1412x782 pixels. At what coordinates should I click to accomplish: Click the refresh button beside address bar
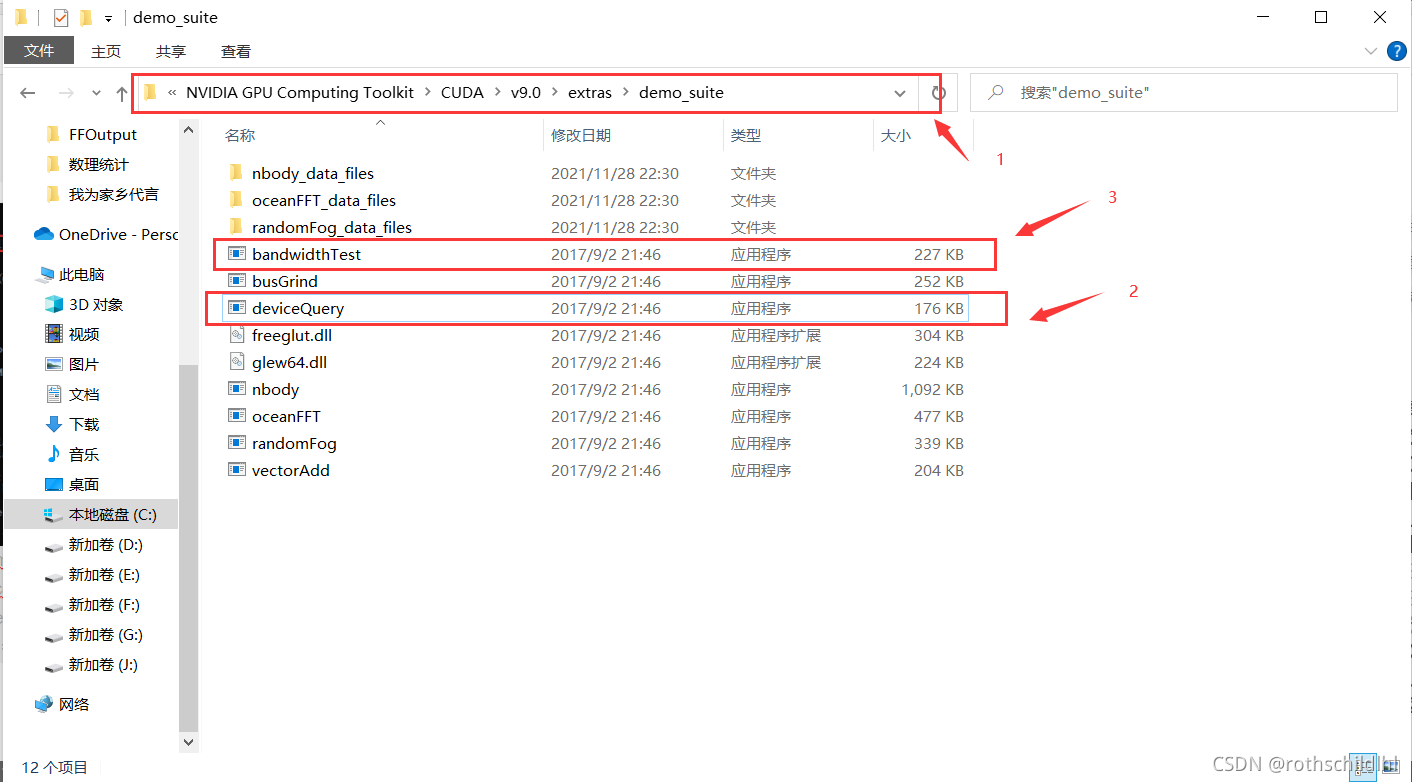pos(938,93)
